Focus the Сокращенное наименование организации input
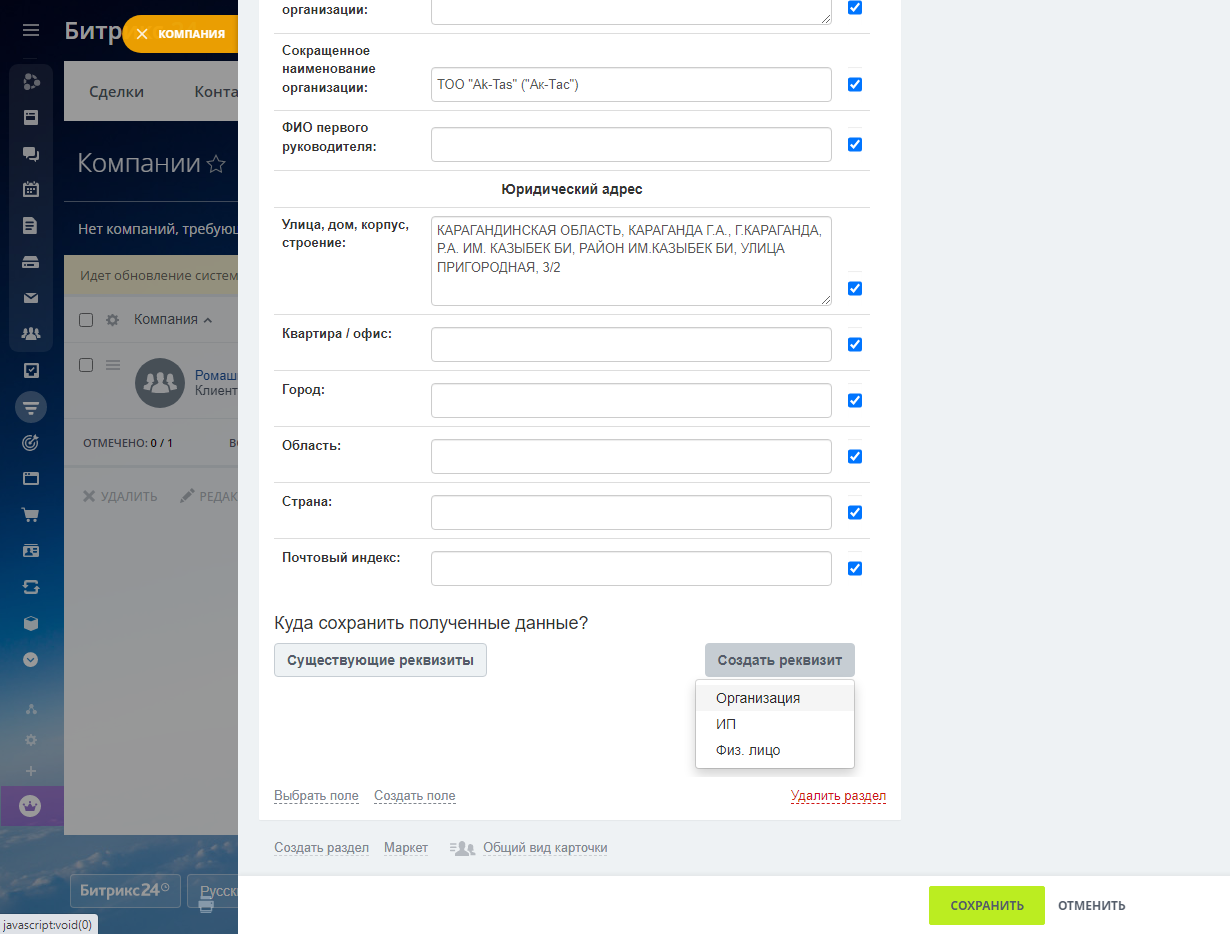Image resolution: width=1230 pixels, height=934 pixels. (x=631, y=85)
